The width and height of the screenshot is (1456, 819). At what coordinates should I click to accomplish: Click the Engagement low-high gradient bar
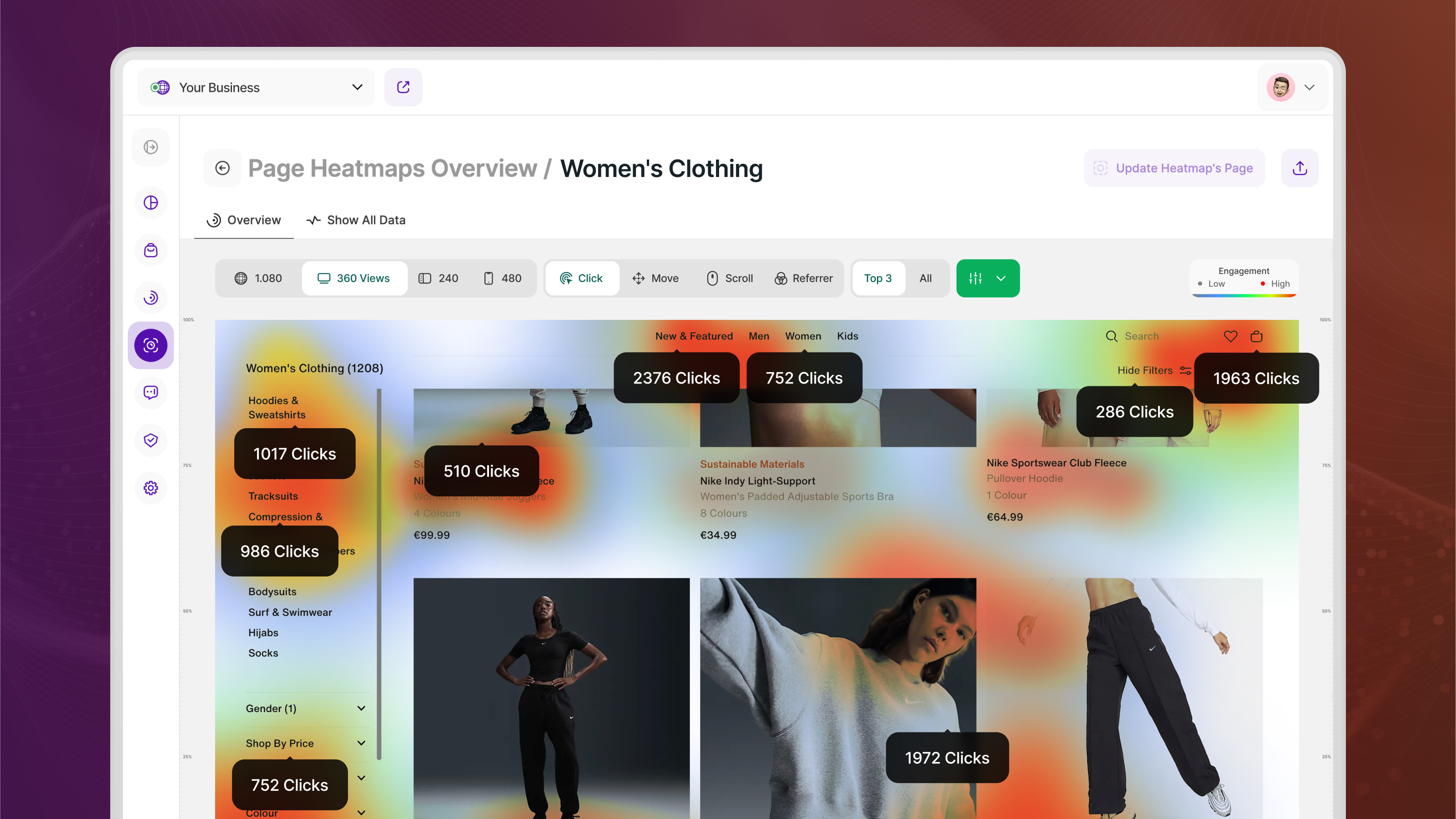click(1244, 295)
